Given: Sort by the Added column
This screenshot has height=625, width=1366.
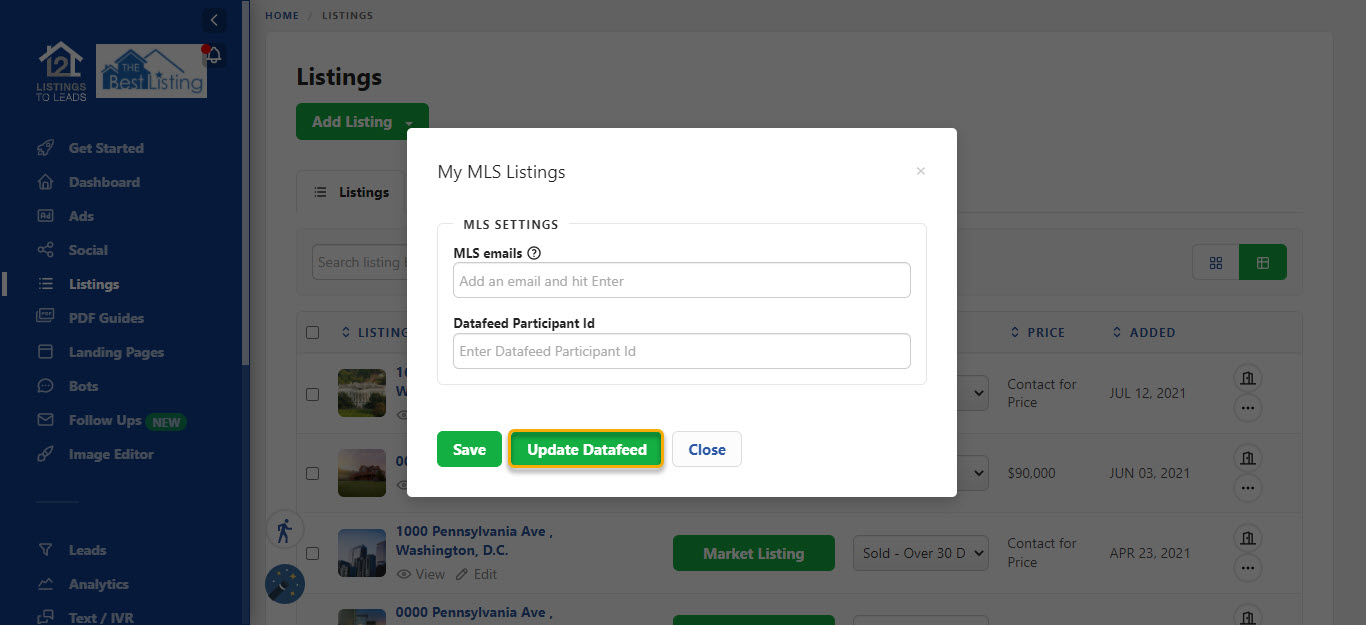Looking at the screenshot, I should click(x=1144, y=332).
